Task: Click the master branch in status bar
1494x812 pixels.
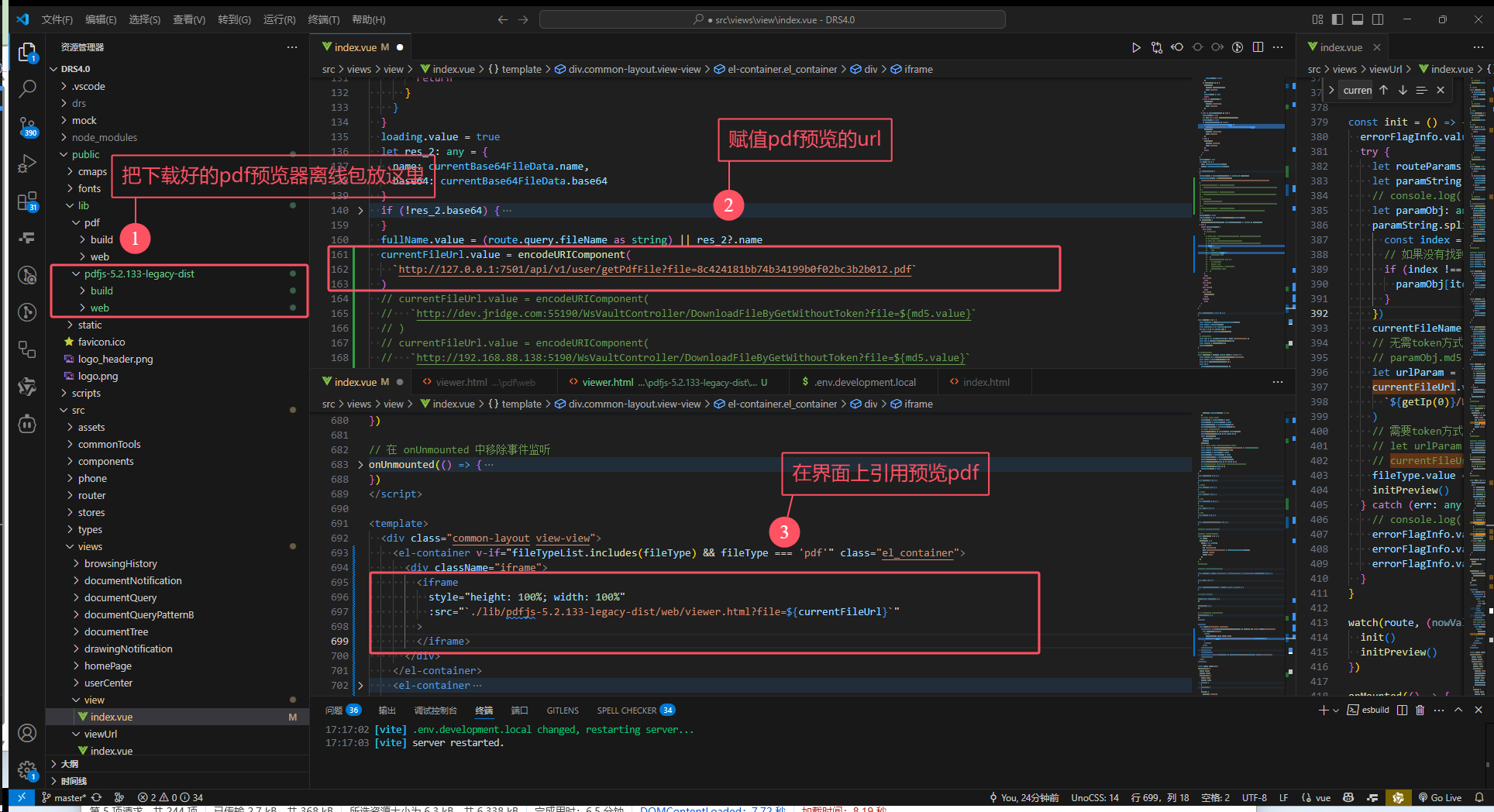Action: click(x=64, y=797)
